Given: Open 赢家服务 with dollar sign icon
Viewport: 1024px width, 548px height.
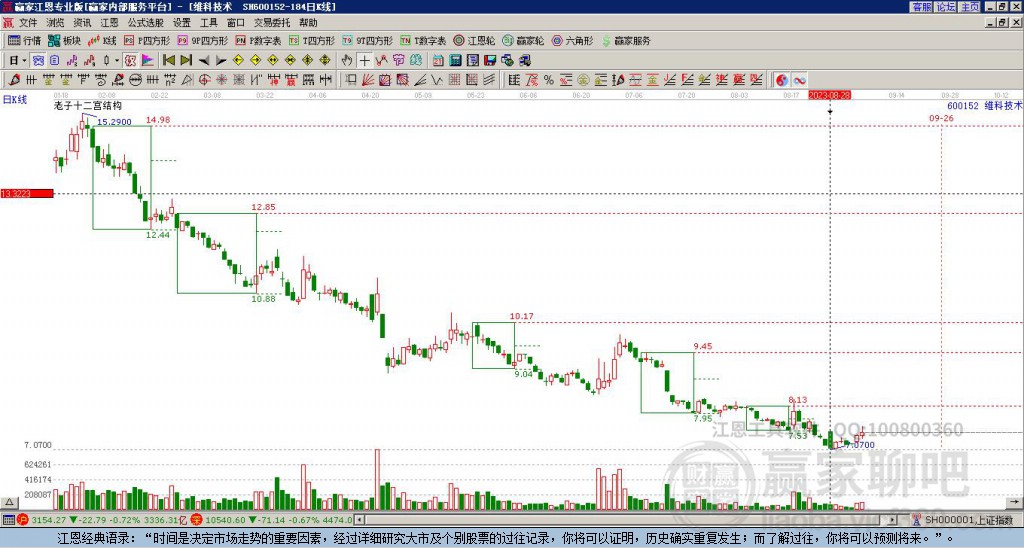Looking at the screenshot, I should (626, 40).
